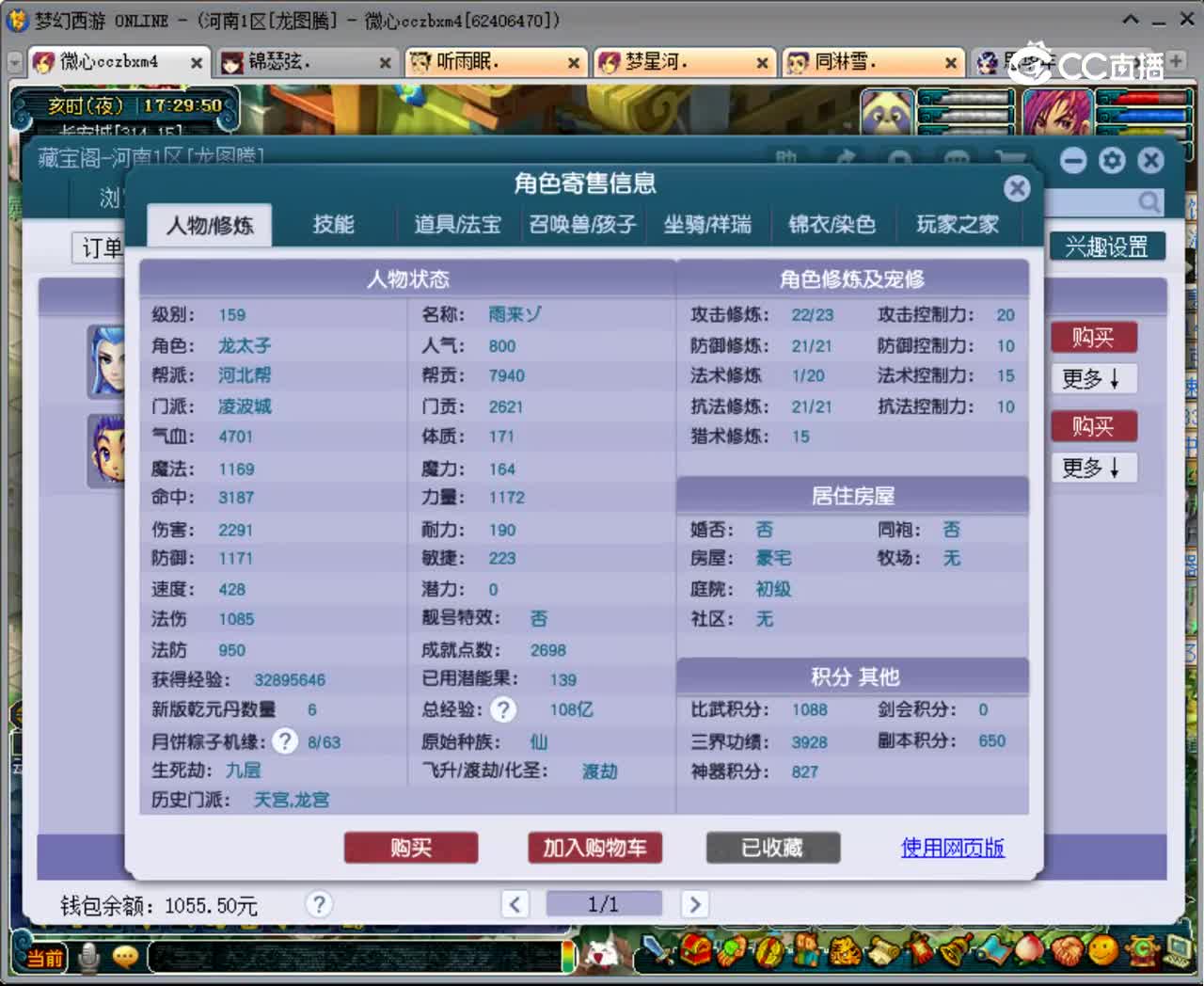Click 加入购物车 button
1204x986 pixels.
point(594,848)
